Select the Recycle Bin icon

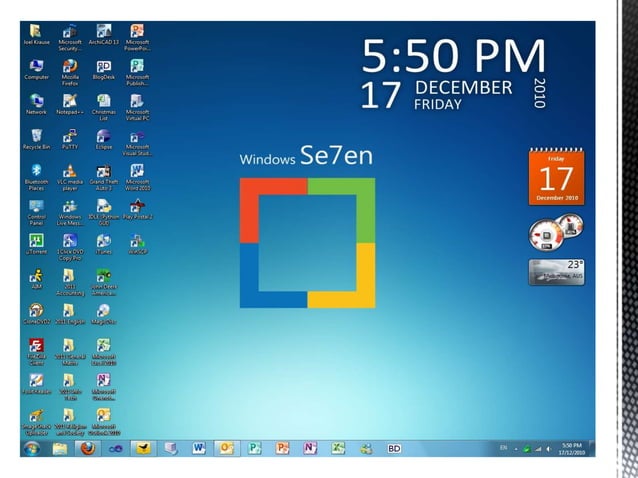[x=36, y=140]
